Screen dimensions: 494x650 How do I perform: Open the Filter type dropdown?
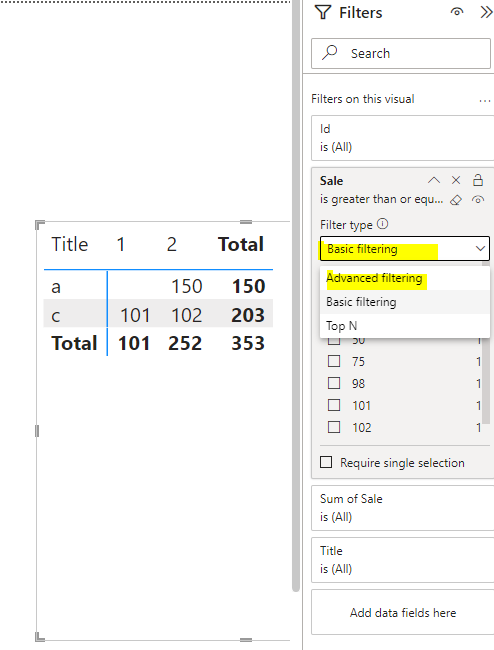pos(405,249)
